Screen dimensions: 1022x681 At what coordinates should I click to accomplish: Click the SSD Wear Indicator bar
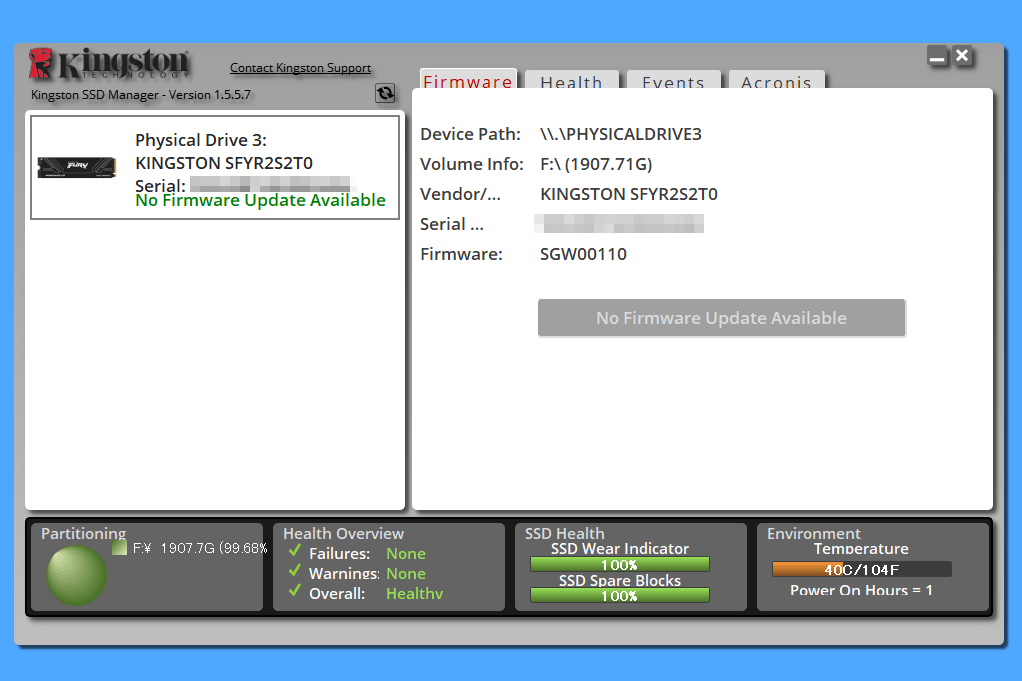tap(619, 565)
